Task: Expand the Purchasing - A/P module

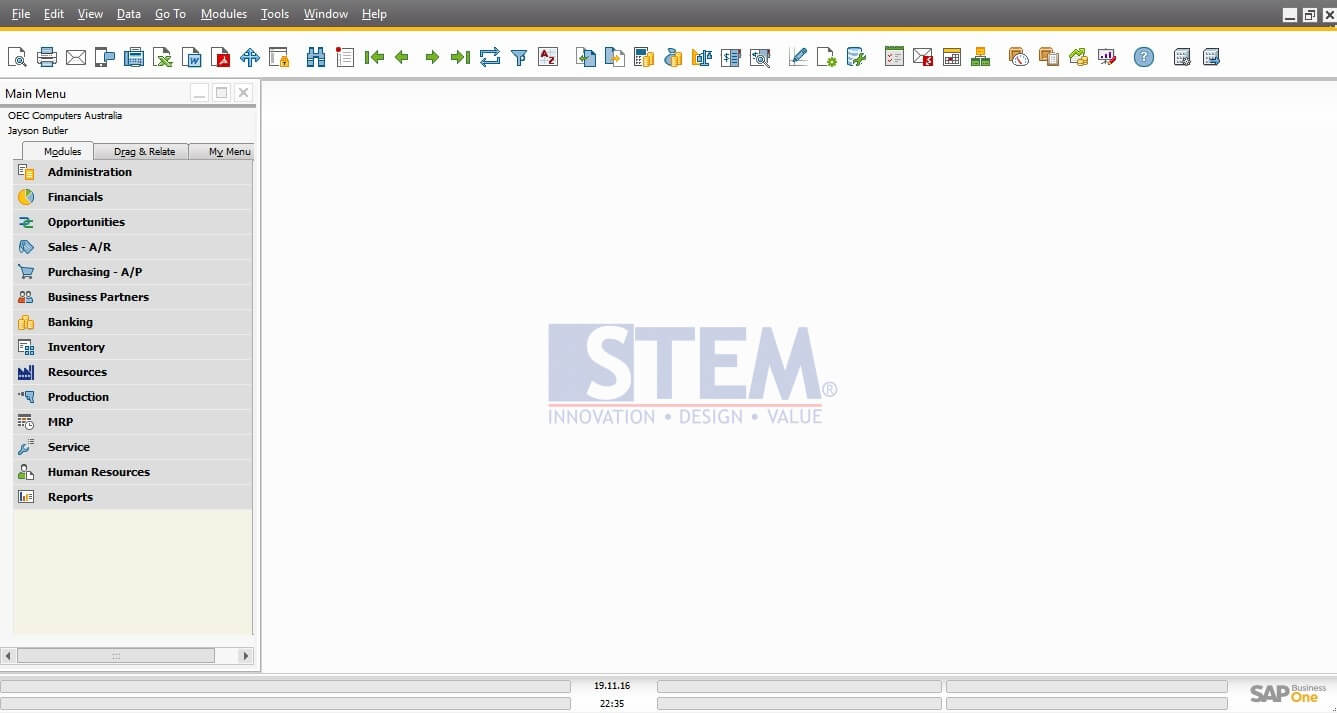Action: point(133,272)
